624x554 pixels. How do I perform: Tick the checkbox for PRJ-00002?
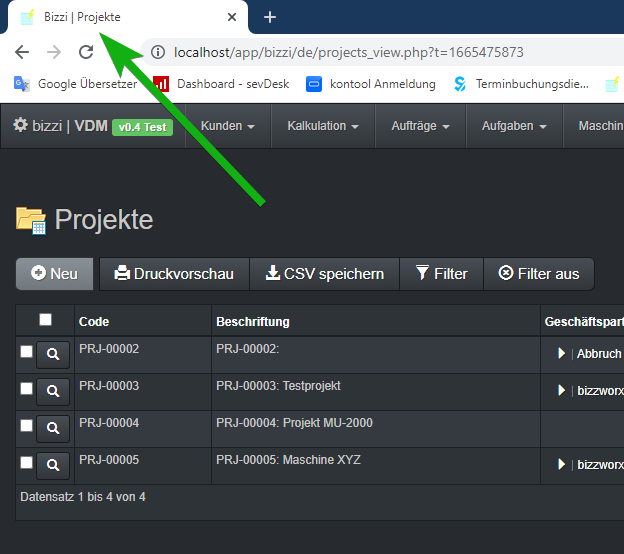pyautogui.click(x=26, y=352)
